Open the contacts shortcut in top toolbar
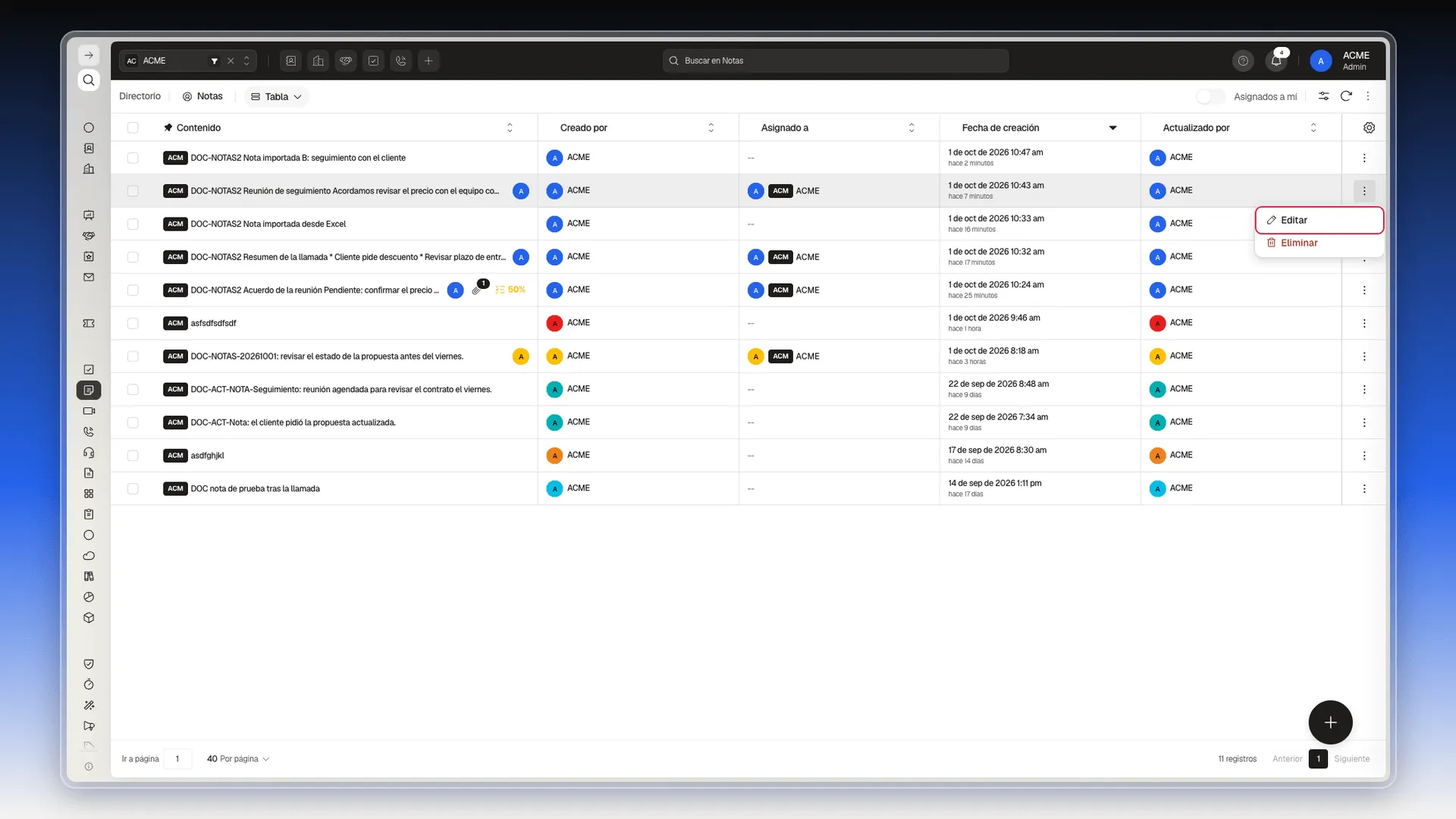This screenshot has width=1456, height=819. pyautogui.click(x=291, y=61)
